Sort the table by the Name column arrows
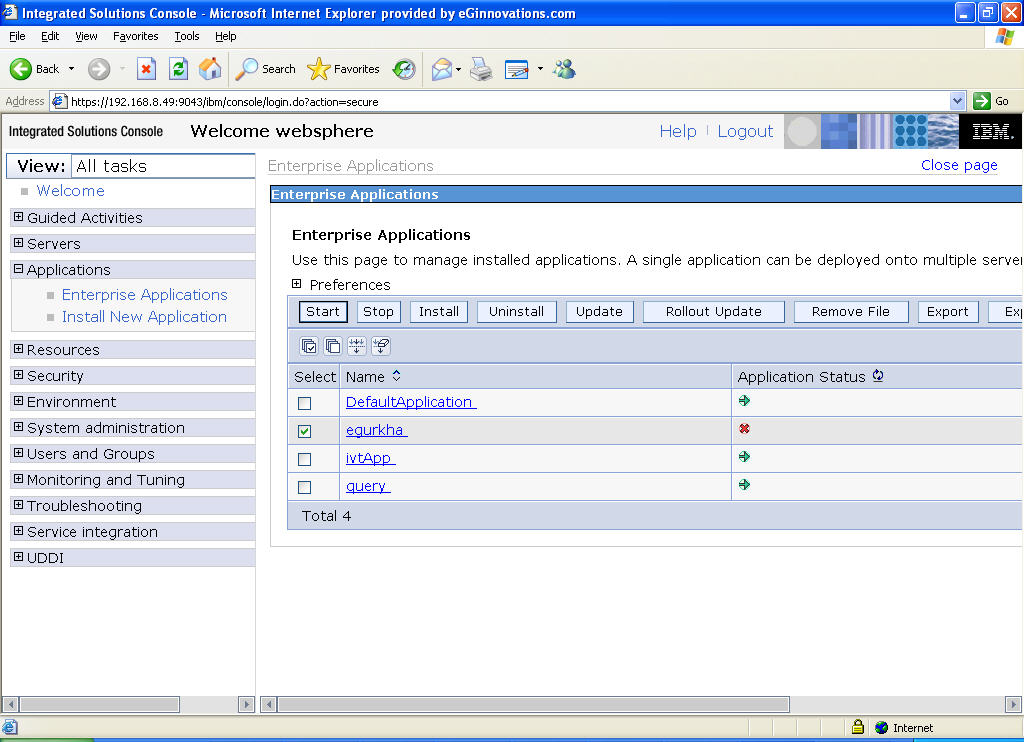This screenshot has width=1024, height=742. 396,376
